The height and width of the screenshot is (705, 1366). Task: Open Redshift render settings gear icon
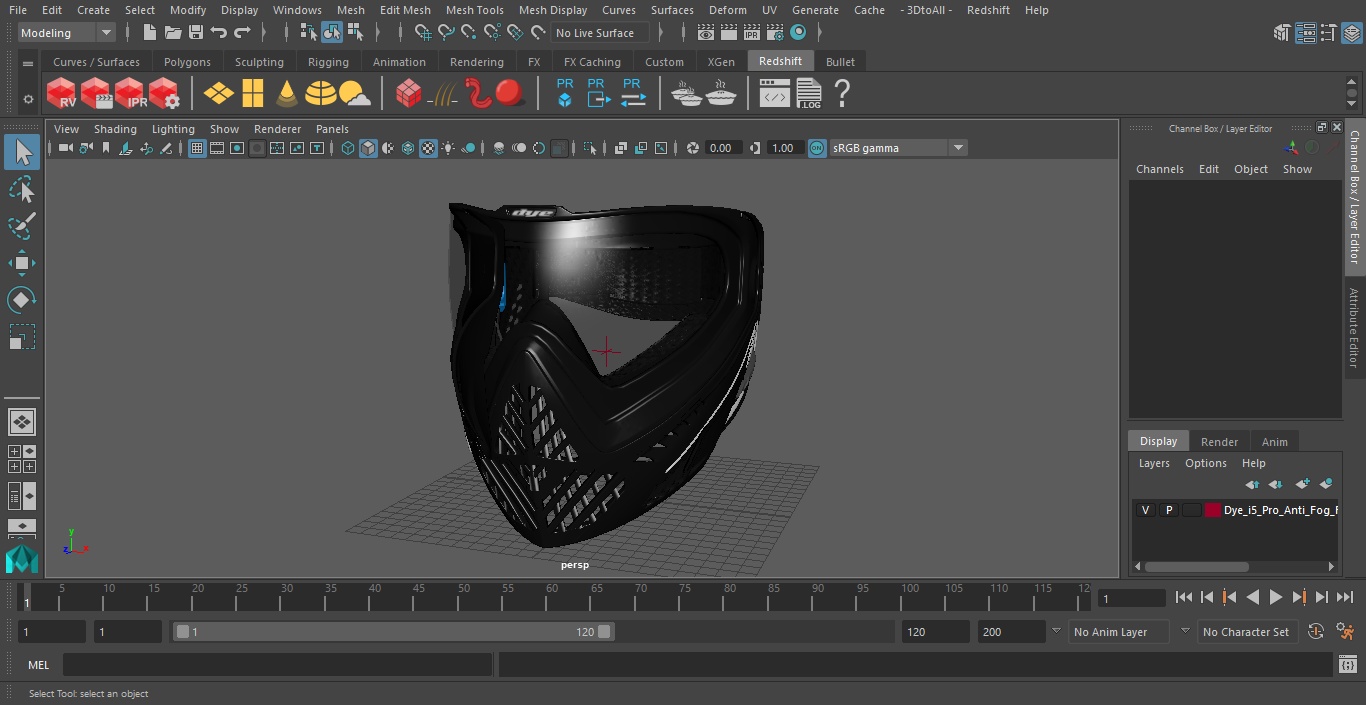pos(164,94)
